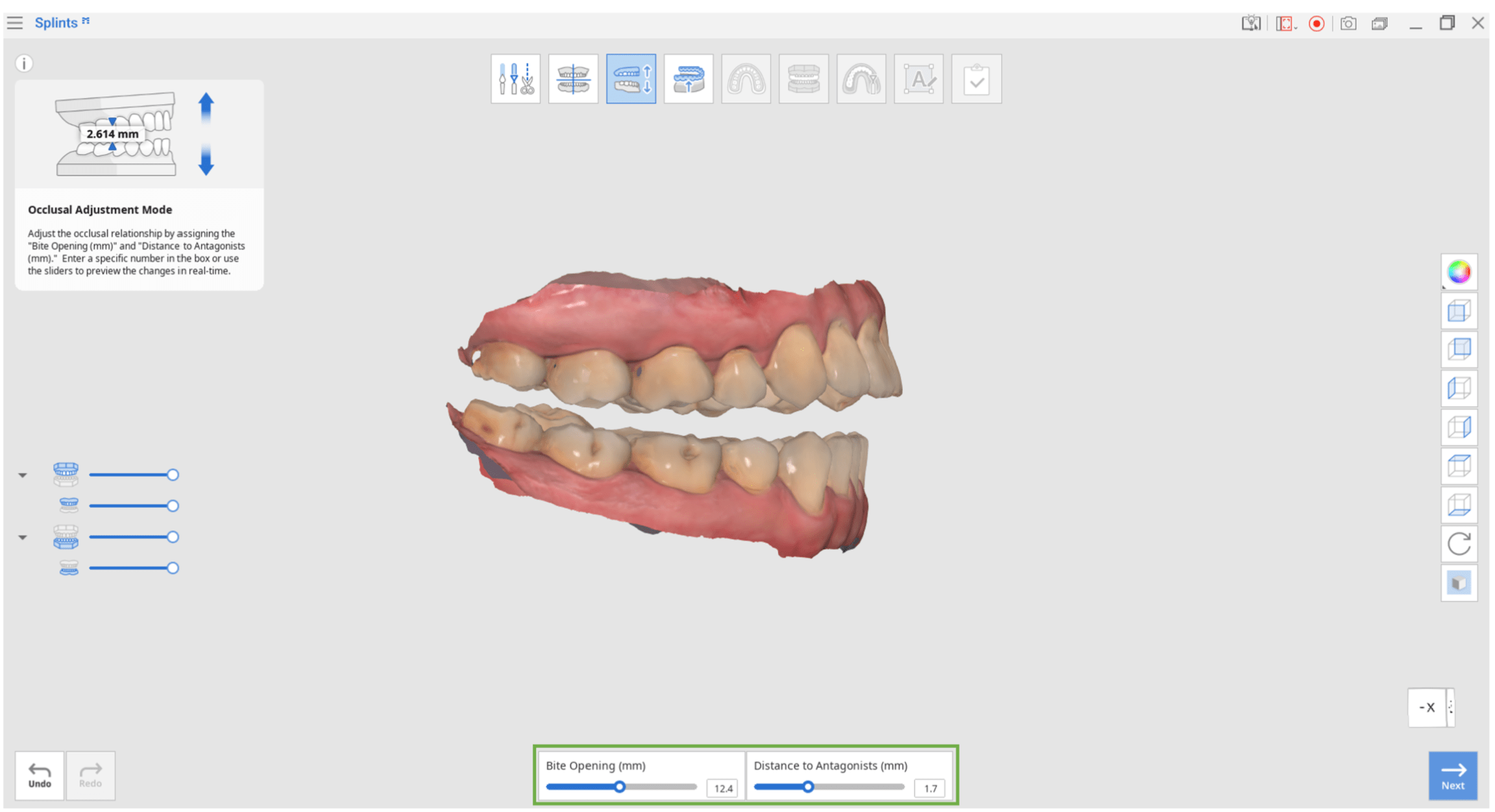Collapse the second model group in sidebar
1495x812 pixels.
pyautogui.click(x=23, y=536)
